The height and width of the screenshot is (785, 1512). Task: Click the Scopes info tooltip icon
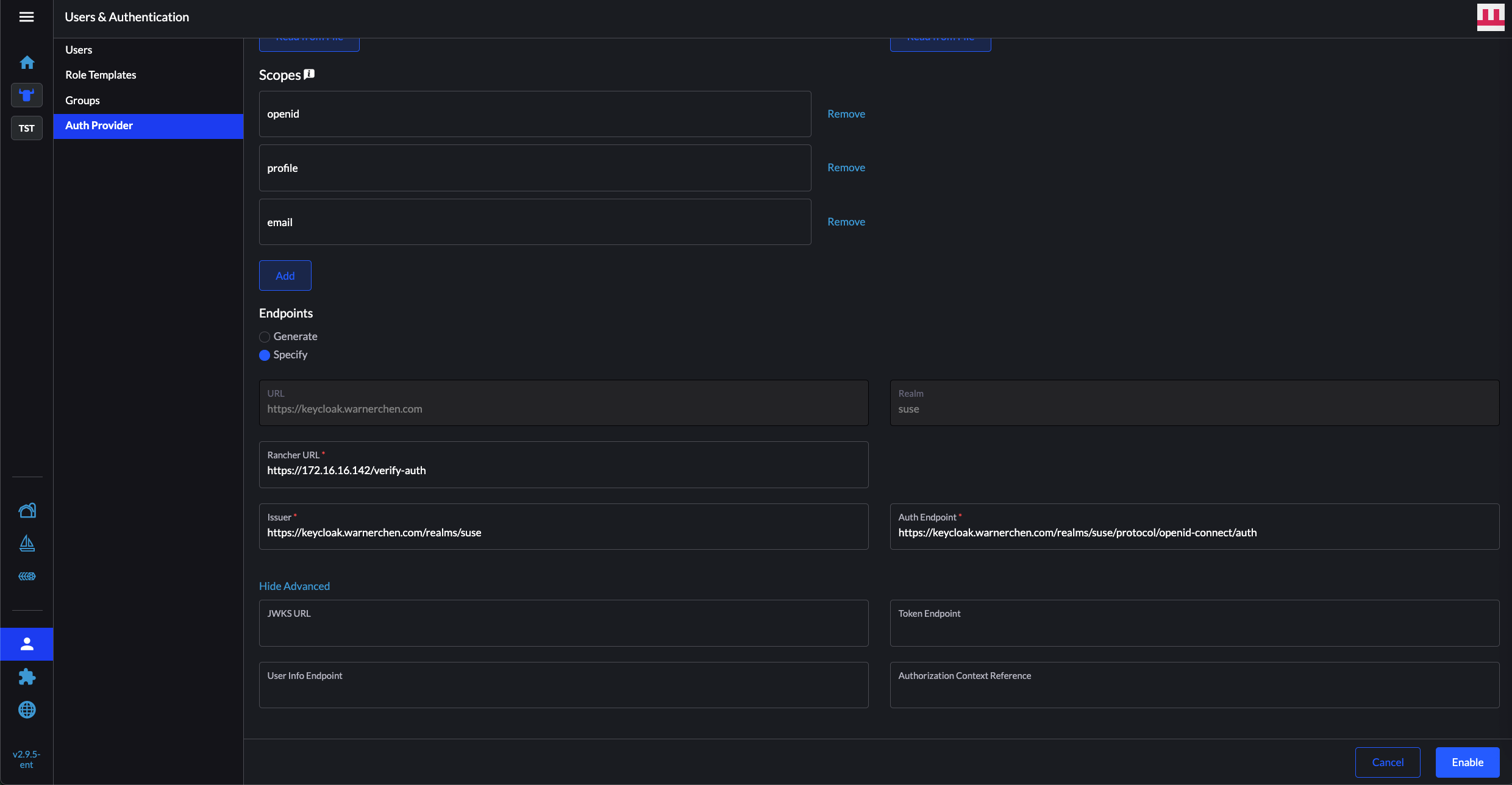(309, 74)
